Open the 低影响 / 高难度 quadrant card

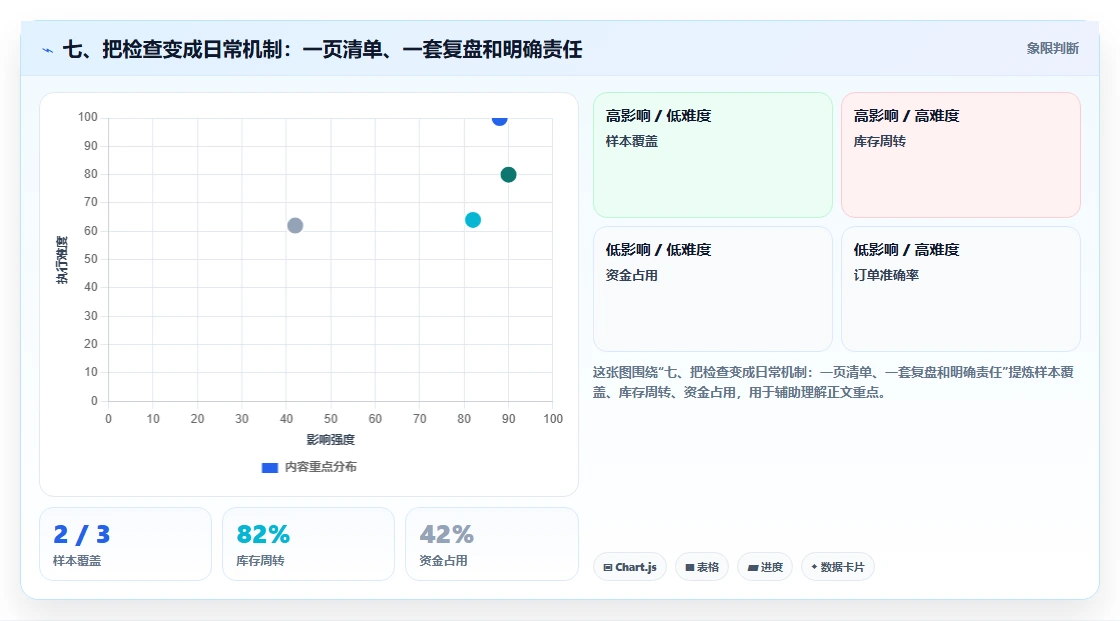[x=961, y=289]
